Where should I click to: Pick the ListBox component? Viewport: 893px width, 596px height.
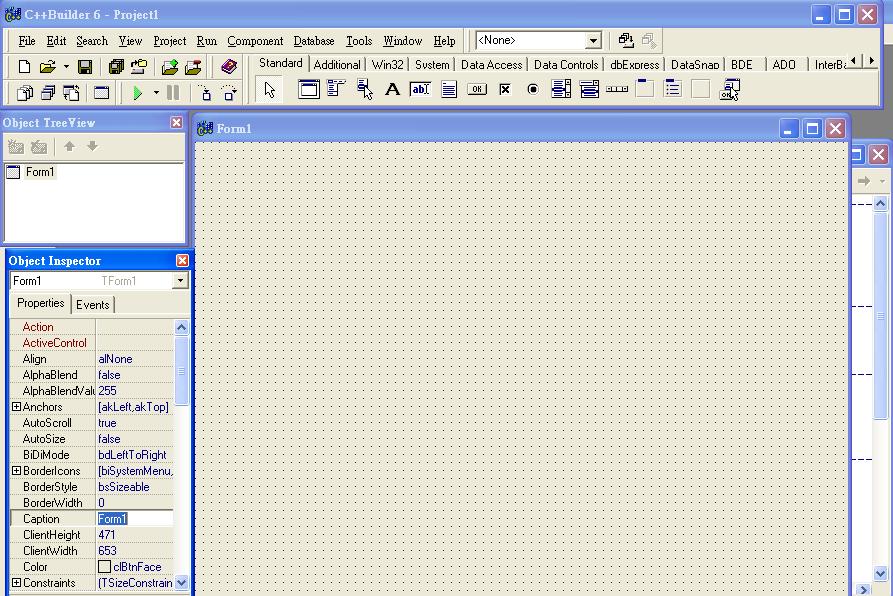click(x=561, y=89)
